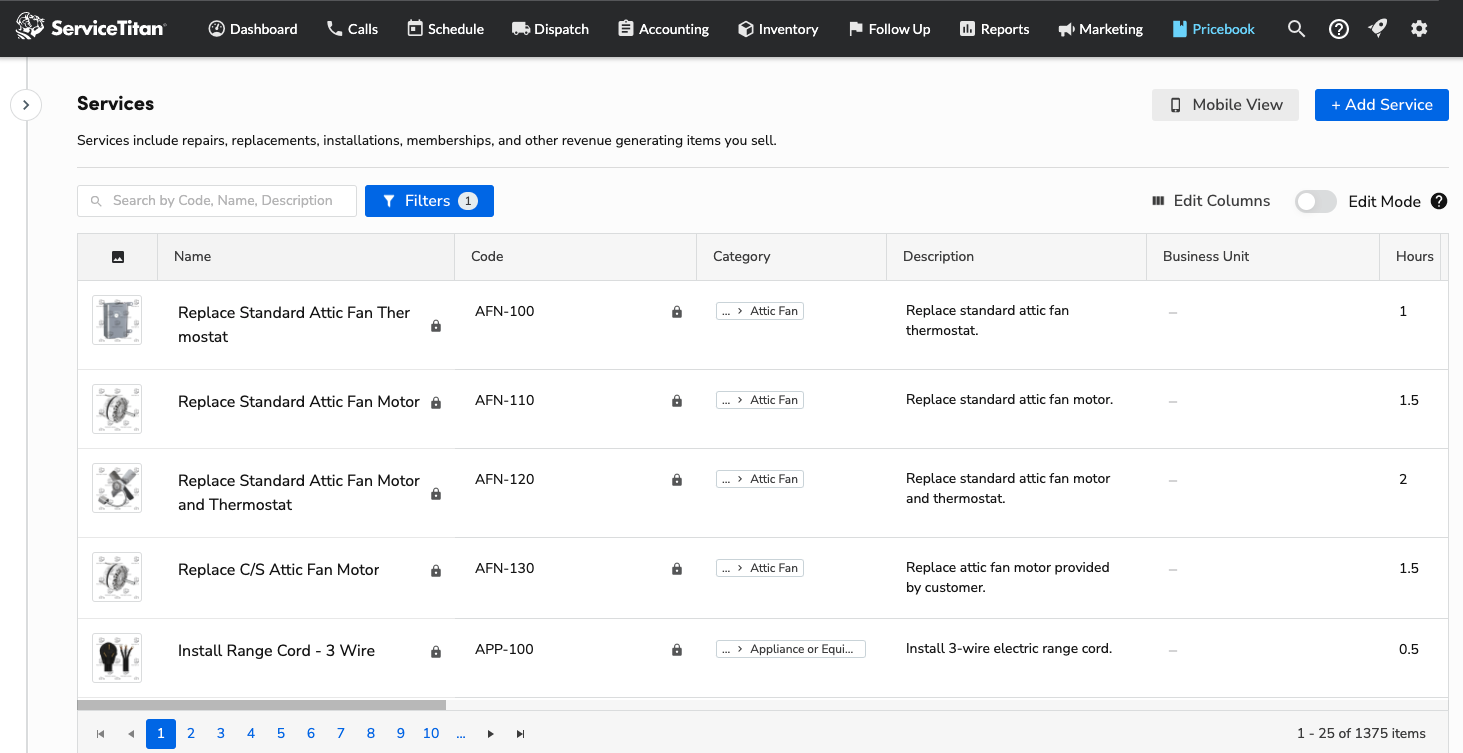Click the horizontal table scrollbar
The image size is (1463, 753).
pyautogui.click(x=262, y=705)
